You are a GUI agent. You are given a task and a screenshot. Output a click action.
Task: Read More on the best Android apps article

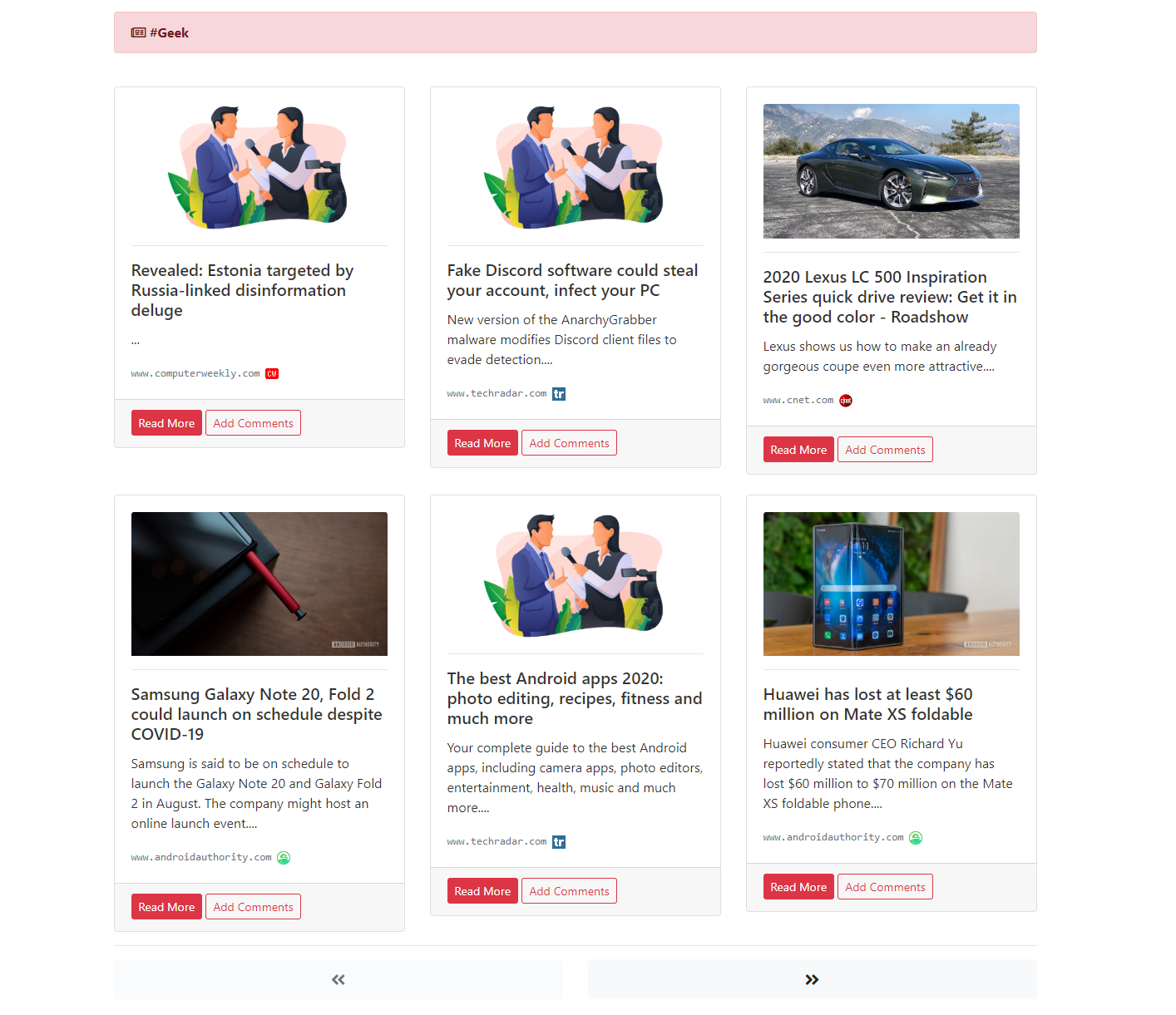[482, 891]
